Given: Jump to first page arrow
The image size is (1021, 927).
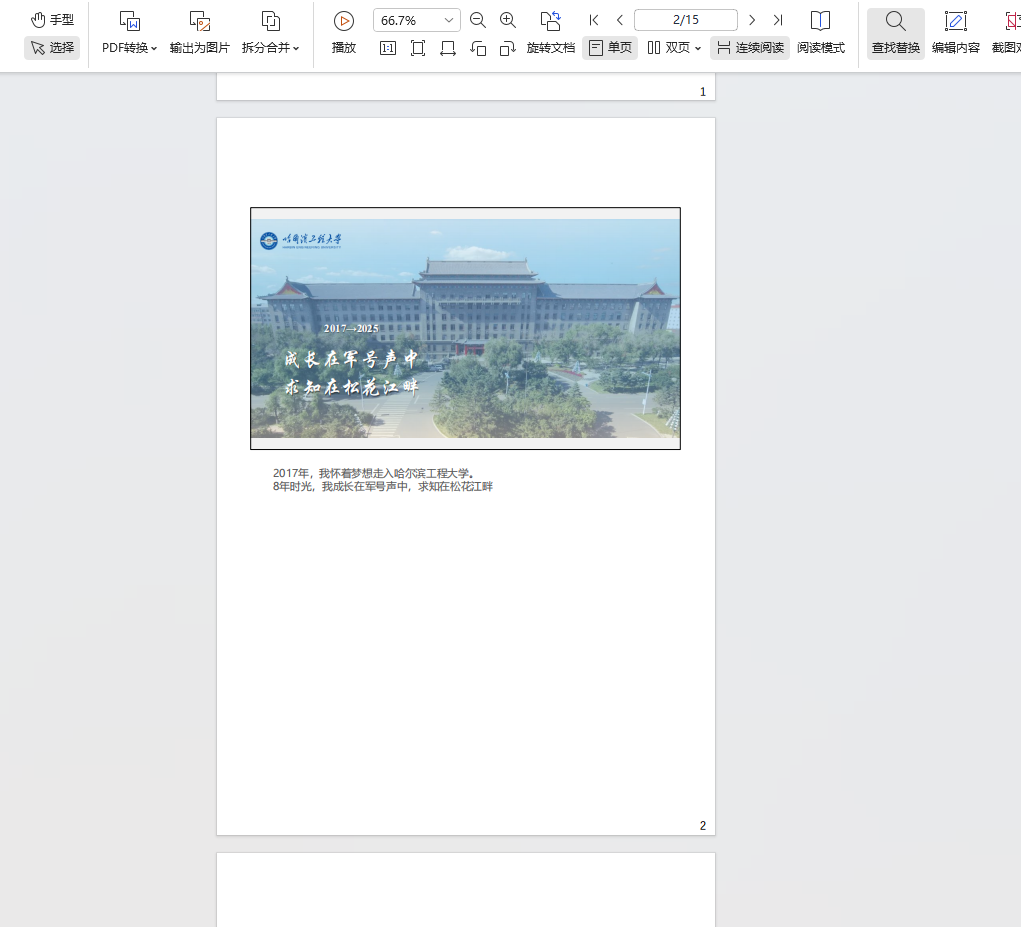Looking at the screenshot, I should pyautogui.click(x=594, y=20).
